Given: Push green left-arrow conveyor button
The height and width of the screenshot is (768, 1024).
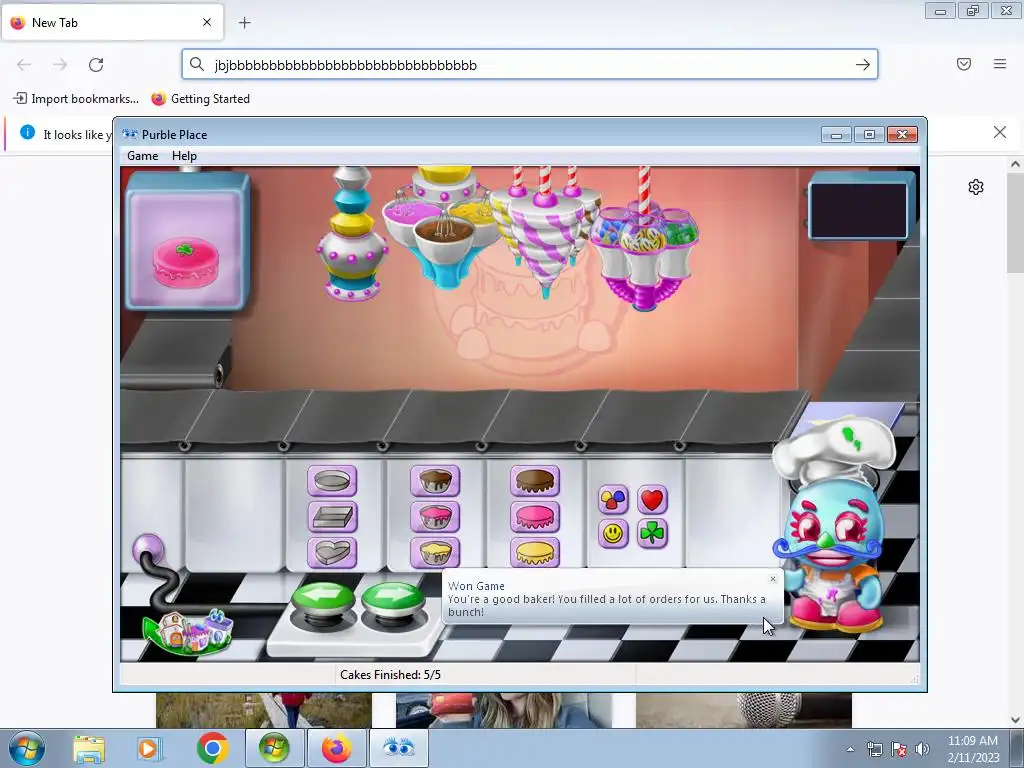Looking at the screenshot, I should pyautogui.click(x=323, y=601).
